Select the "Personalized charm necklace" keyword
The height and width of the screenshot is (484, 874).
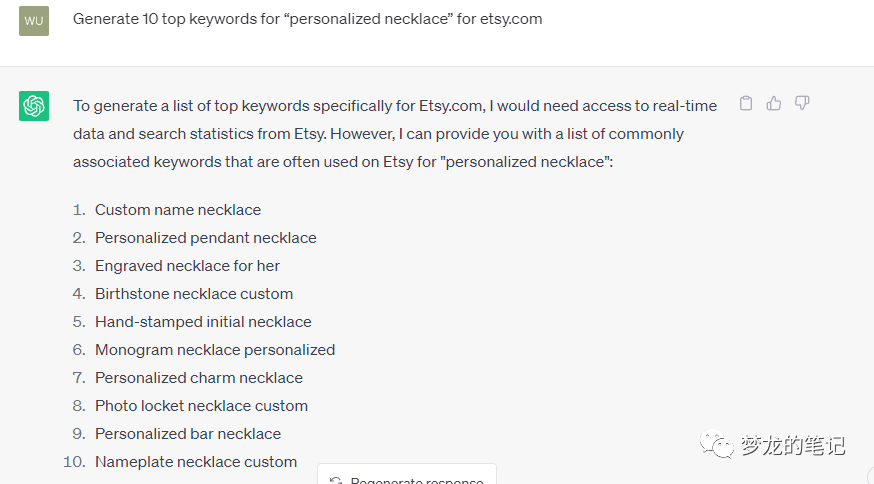pos(199,378)
